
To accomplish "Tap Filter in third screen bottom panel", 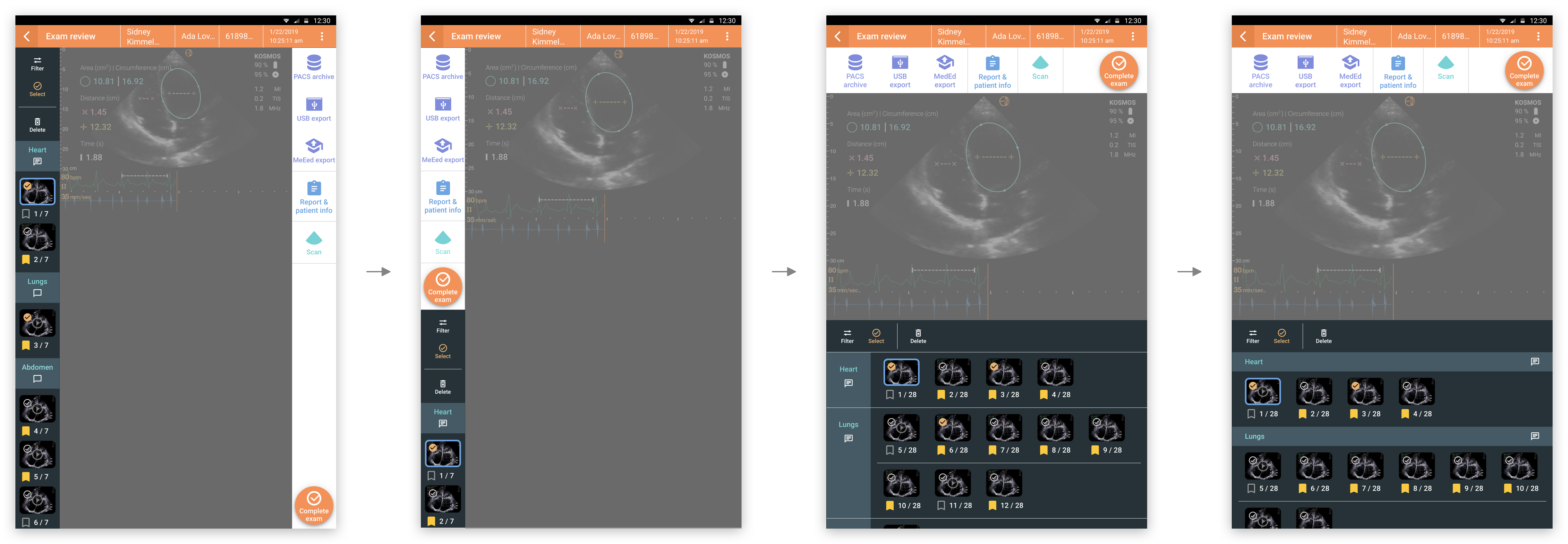I will tap(847, 336).
